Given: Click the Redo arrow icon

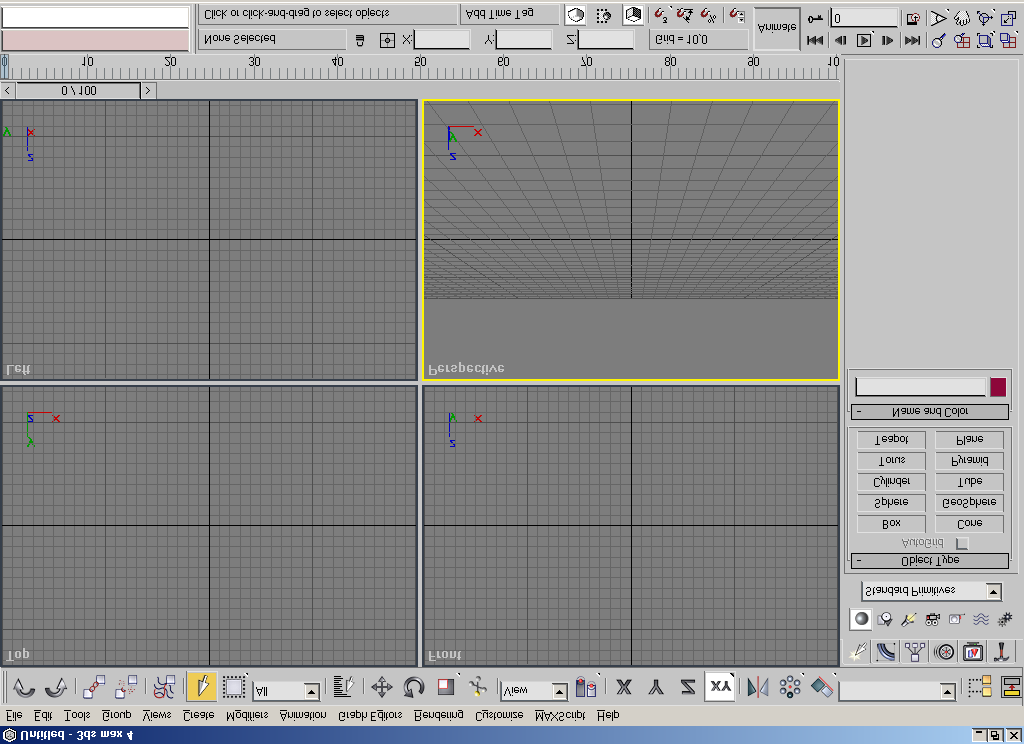Looking at the screenshot, I should [56, 687].
